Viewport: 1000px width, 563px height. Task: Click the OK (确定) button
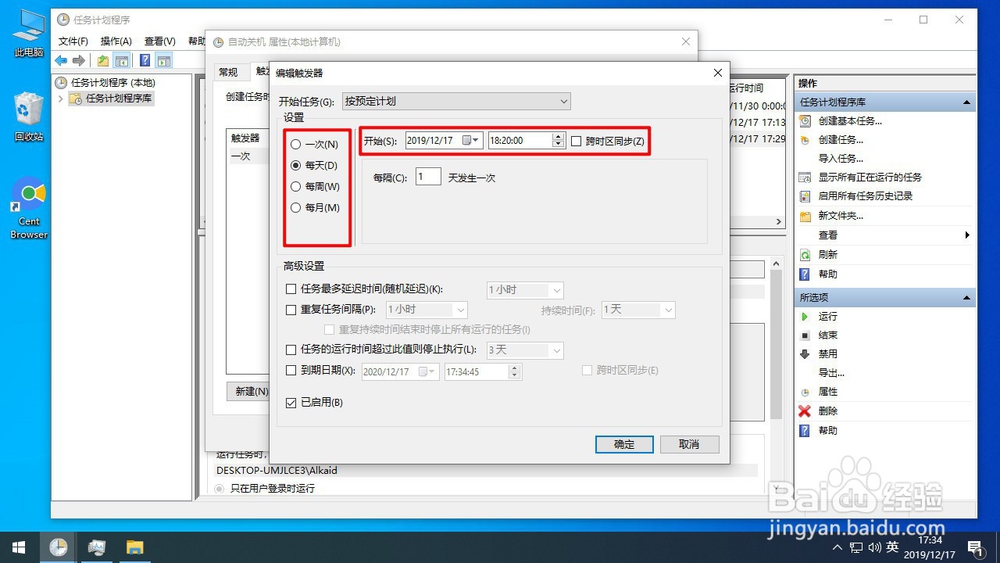pos(624,444)
